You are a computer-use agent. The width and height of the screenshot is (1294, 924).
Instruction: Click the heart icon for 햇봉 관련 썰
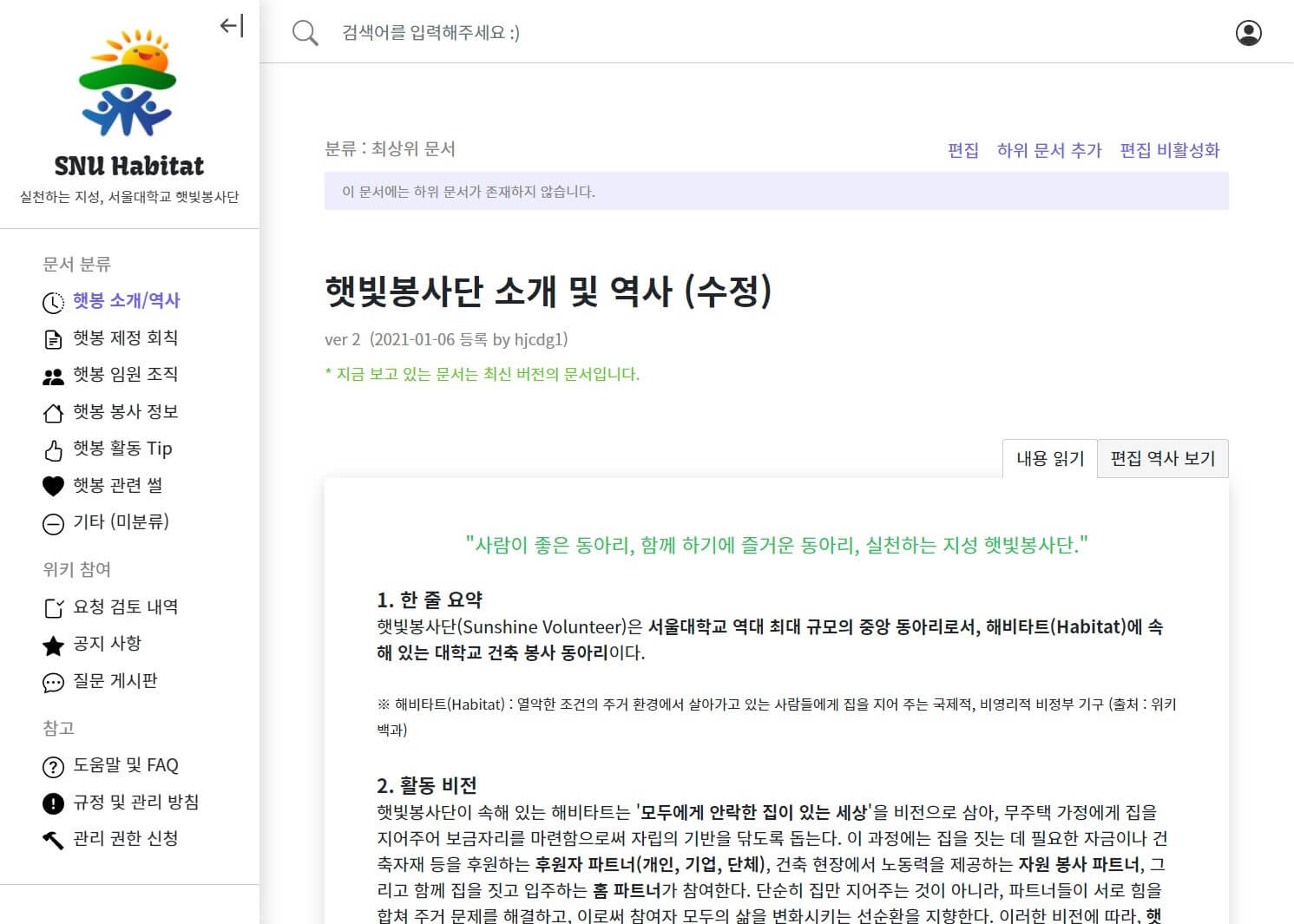53,487
